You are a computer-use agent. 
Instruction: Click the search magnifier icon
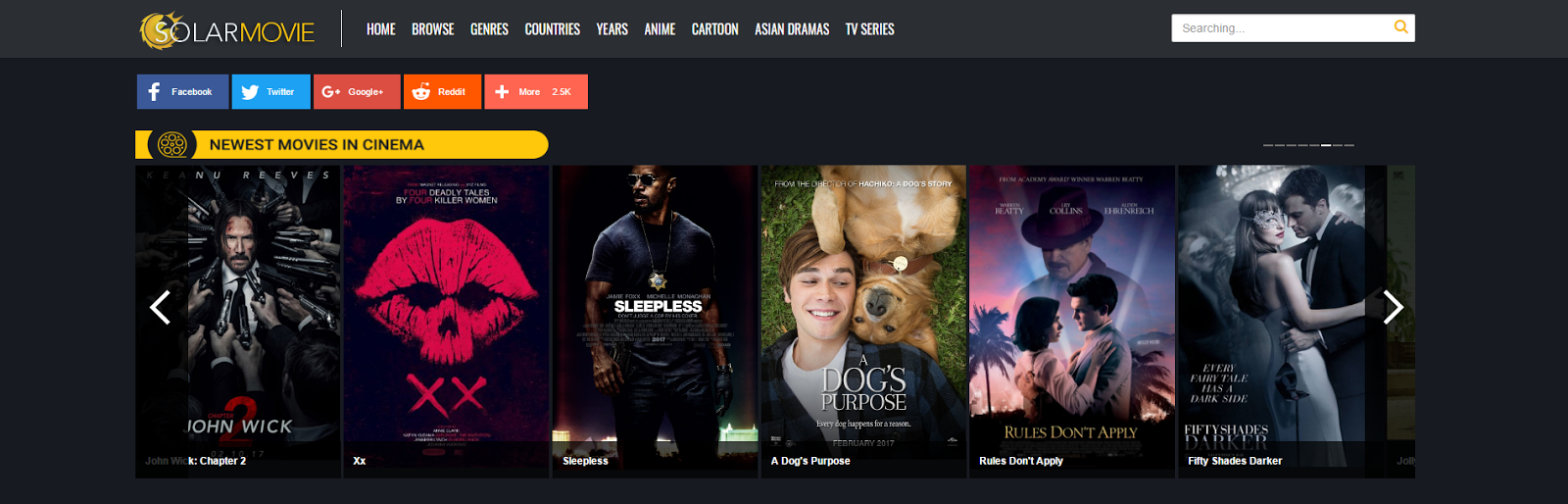tap(1401, 27)
